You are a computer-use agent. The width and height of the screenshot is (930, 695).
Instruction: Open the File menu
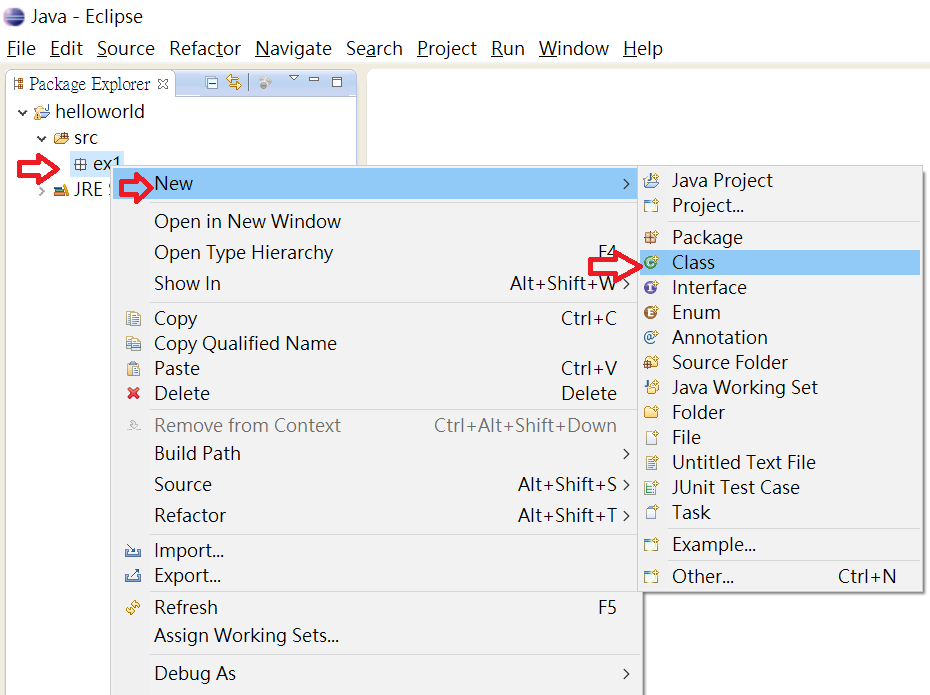(x=21, y=49)
